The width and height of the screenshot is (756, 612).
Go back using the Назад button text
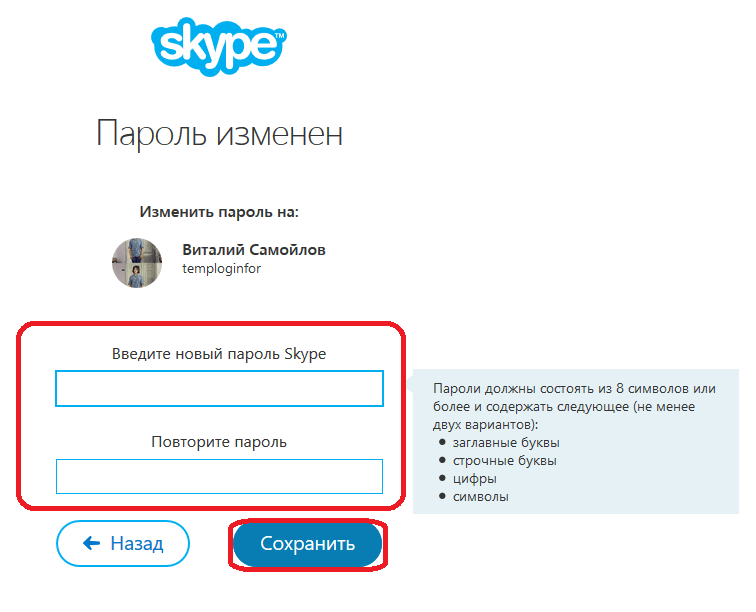[x=137, y=544]
